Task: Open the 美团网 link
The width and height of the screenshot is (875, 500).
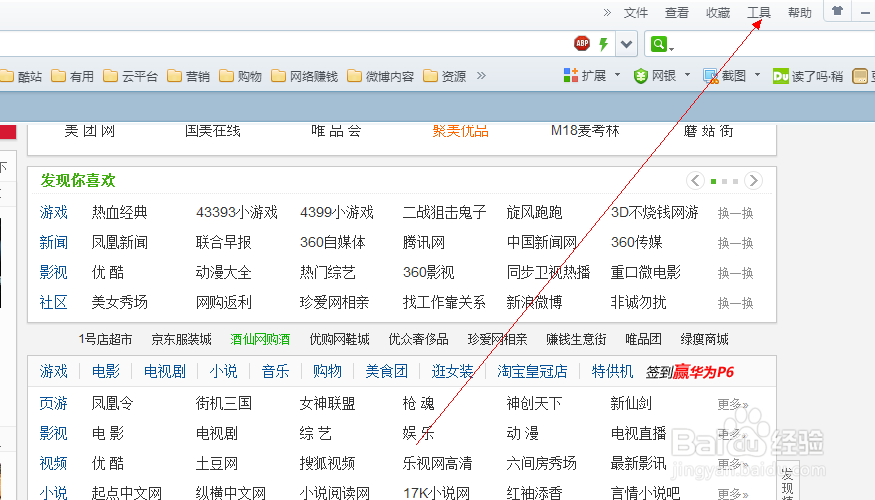Action: tap(90, 131)
